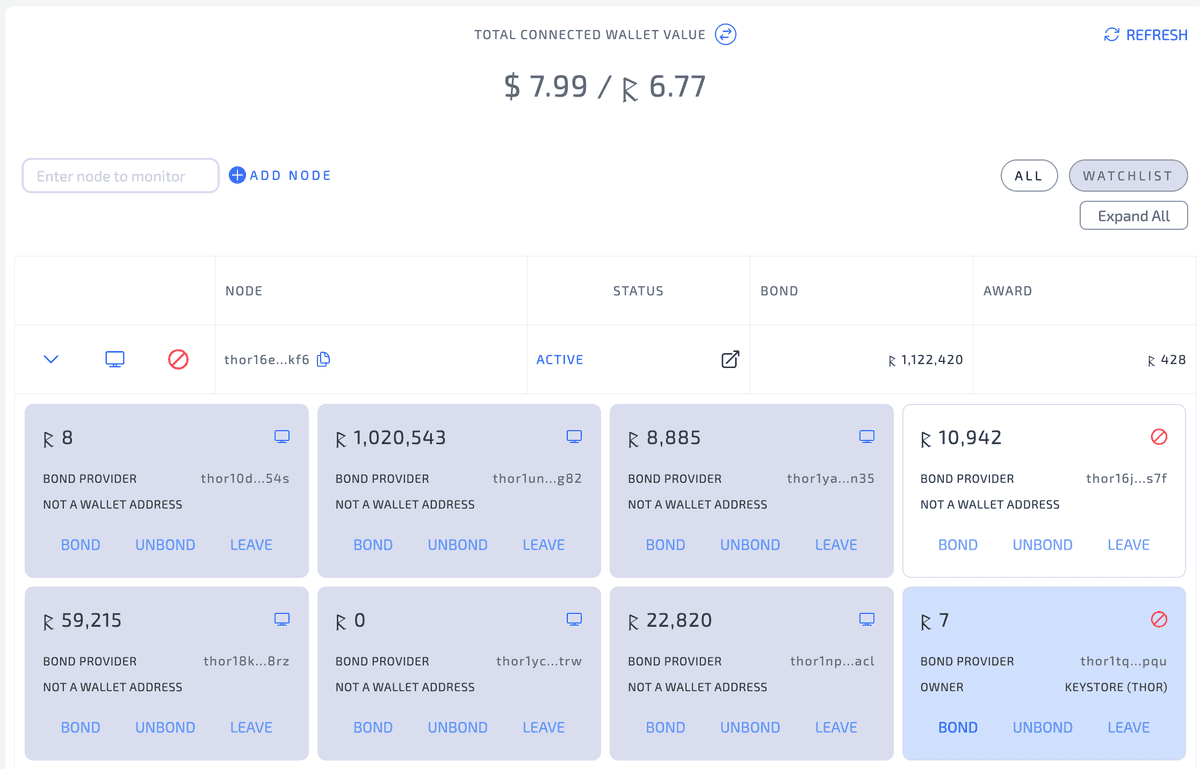Click BOND on the thor1tq...pqu owner card
This screenshot has width=1200, height=769.
click(957, 727)
